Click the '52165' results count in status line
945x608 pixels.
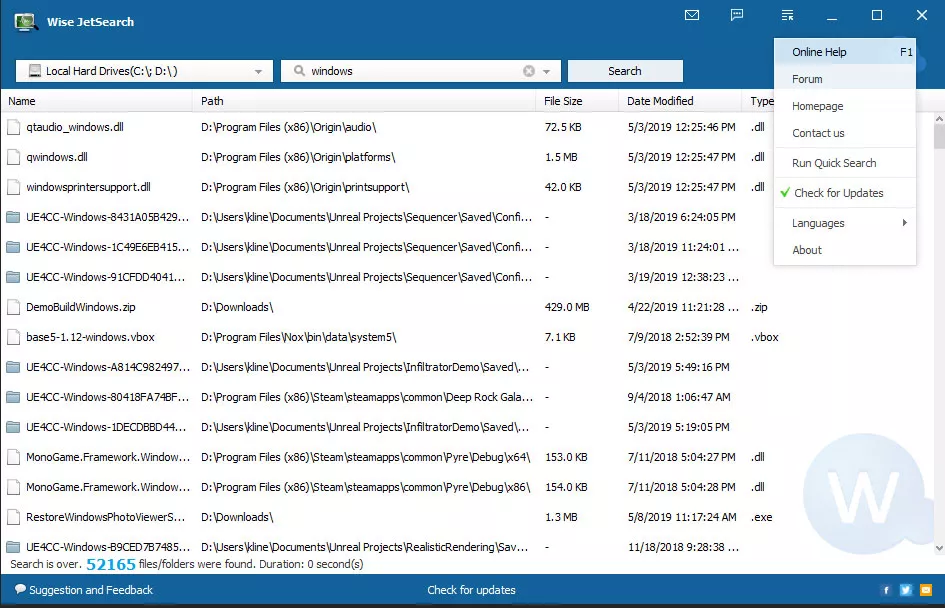tap(111, 565)
